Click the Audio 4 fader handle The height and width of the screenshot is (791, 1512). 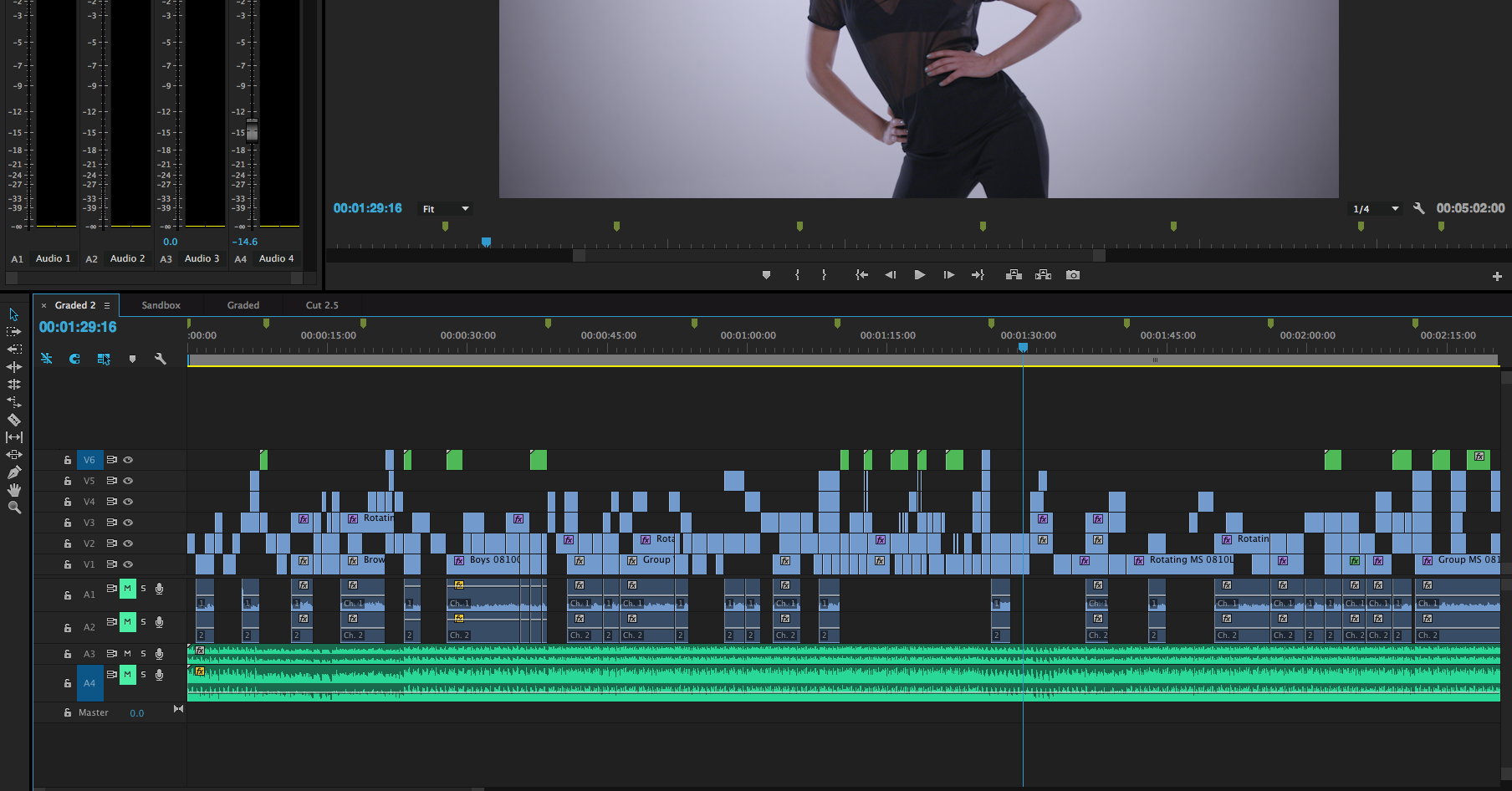[252, 130]
